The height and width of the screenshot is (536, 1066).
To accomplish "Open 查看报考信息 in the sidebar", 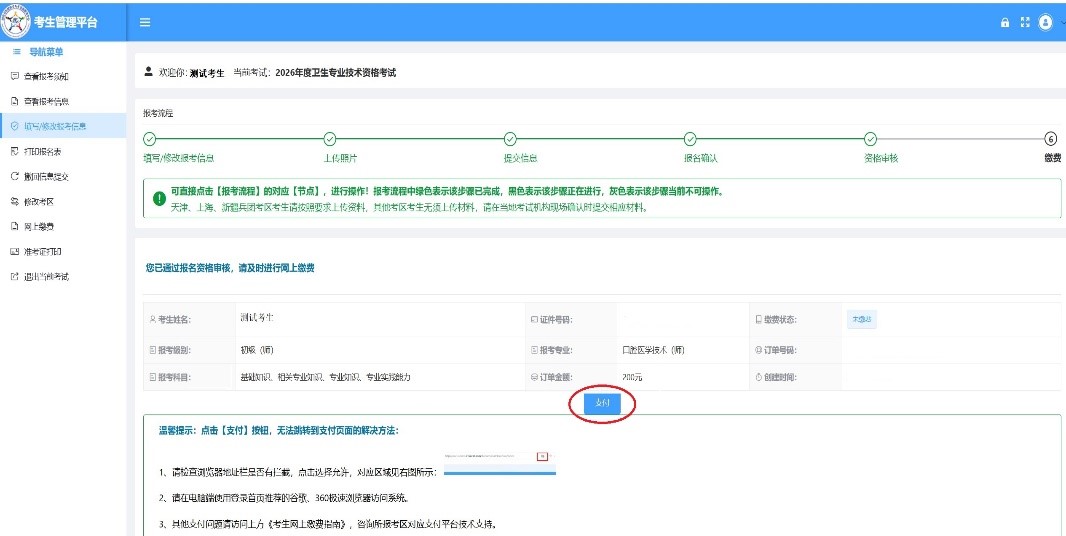I will pos(46,102).
